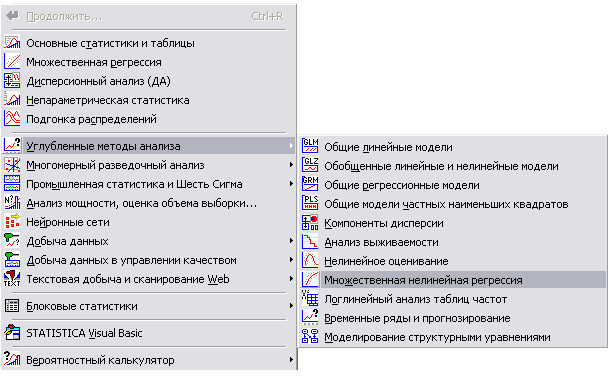Screen dimensions: 612x376
Task: Click the Многомерный разведочный анализ icon
Action: (x=12, y=165)
